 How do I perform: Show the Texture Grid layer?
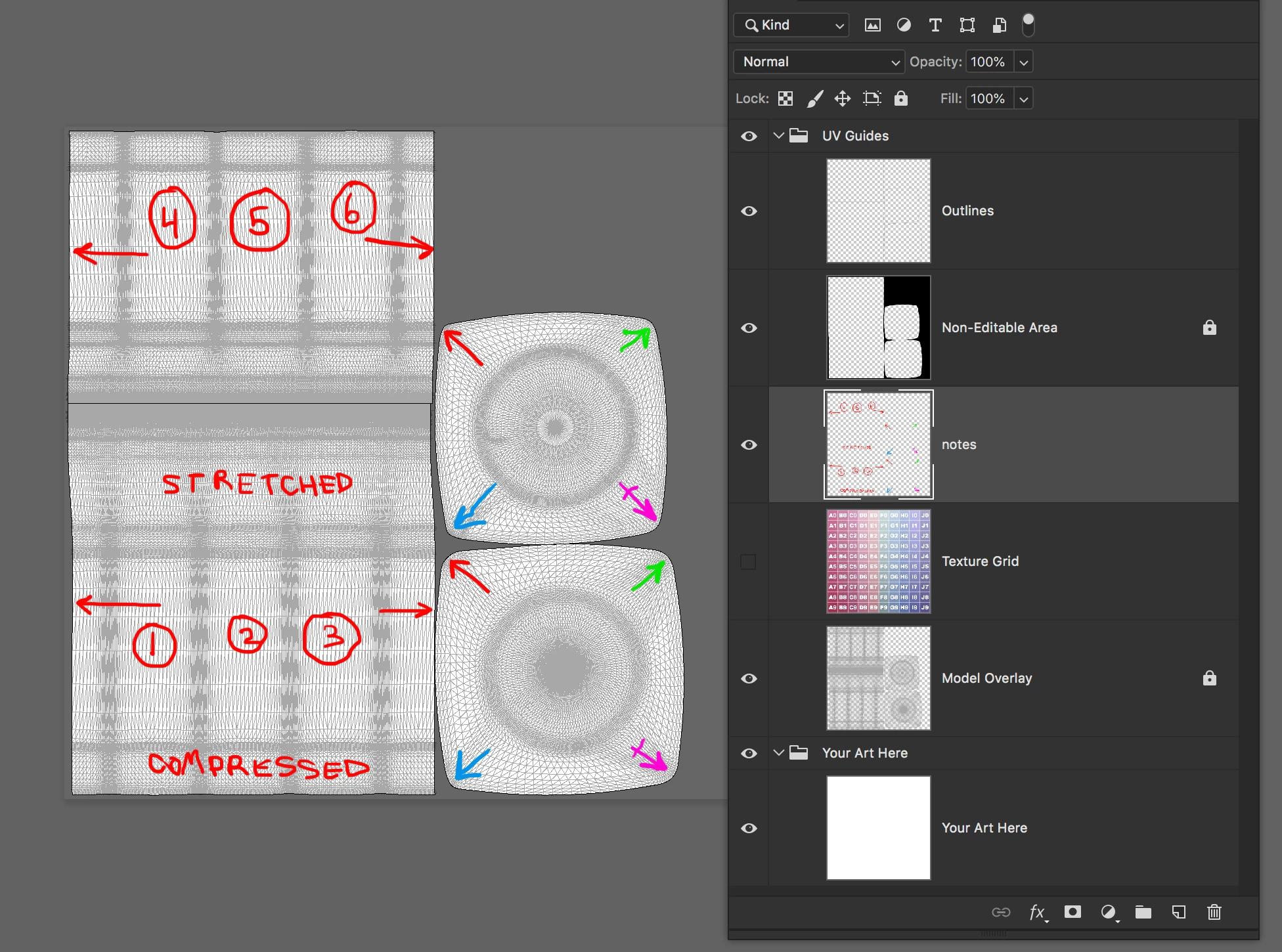pyautogui.click(x=749, y=561)
